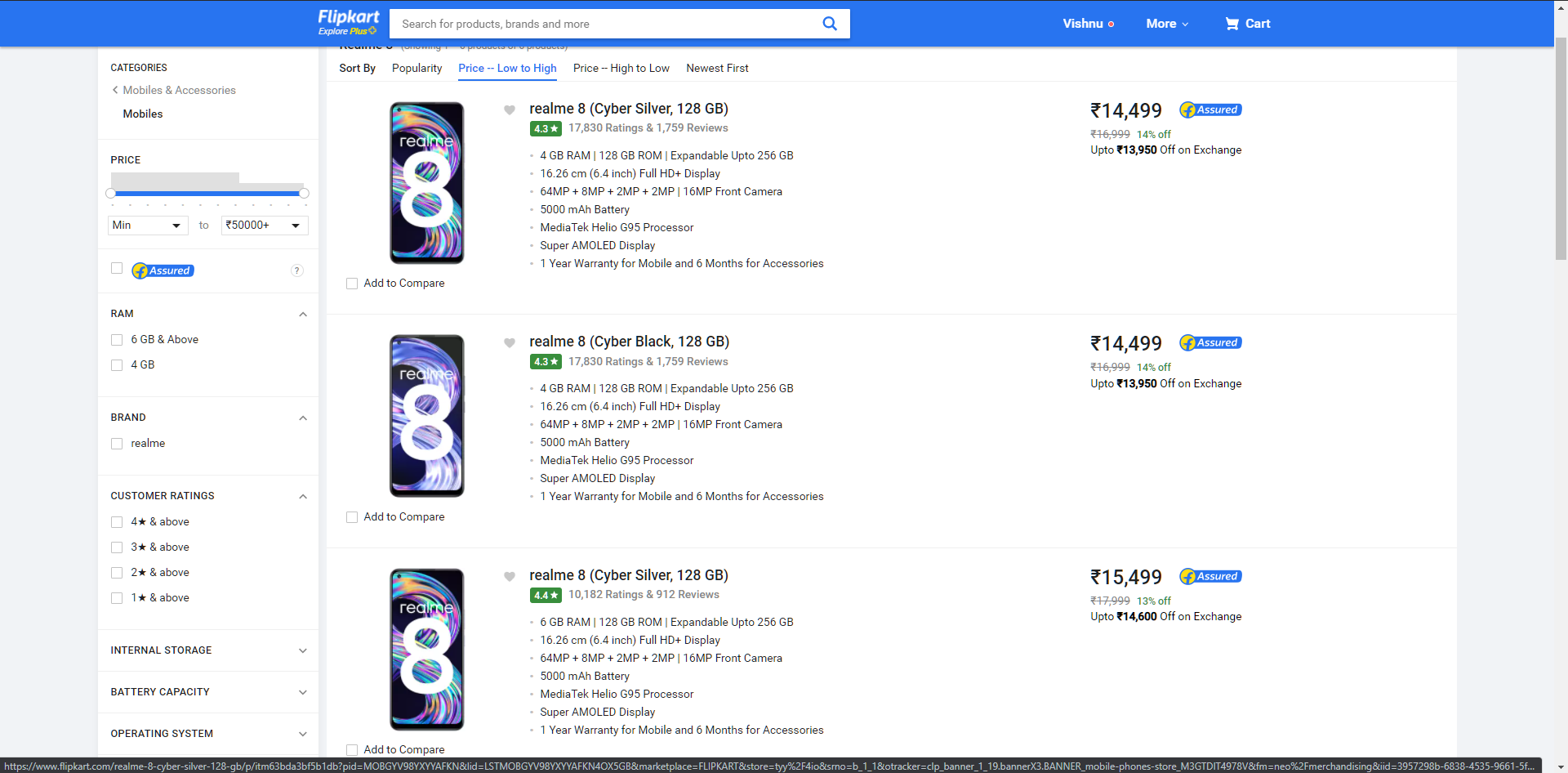Click the ₹15,499 price

(x=1126, y=577)
